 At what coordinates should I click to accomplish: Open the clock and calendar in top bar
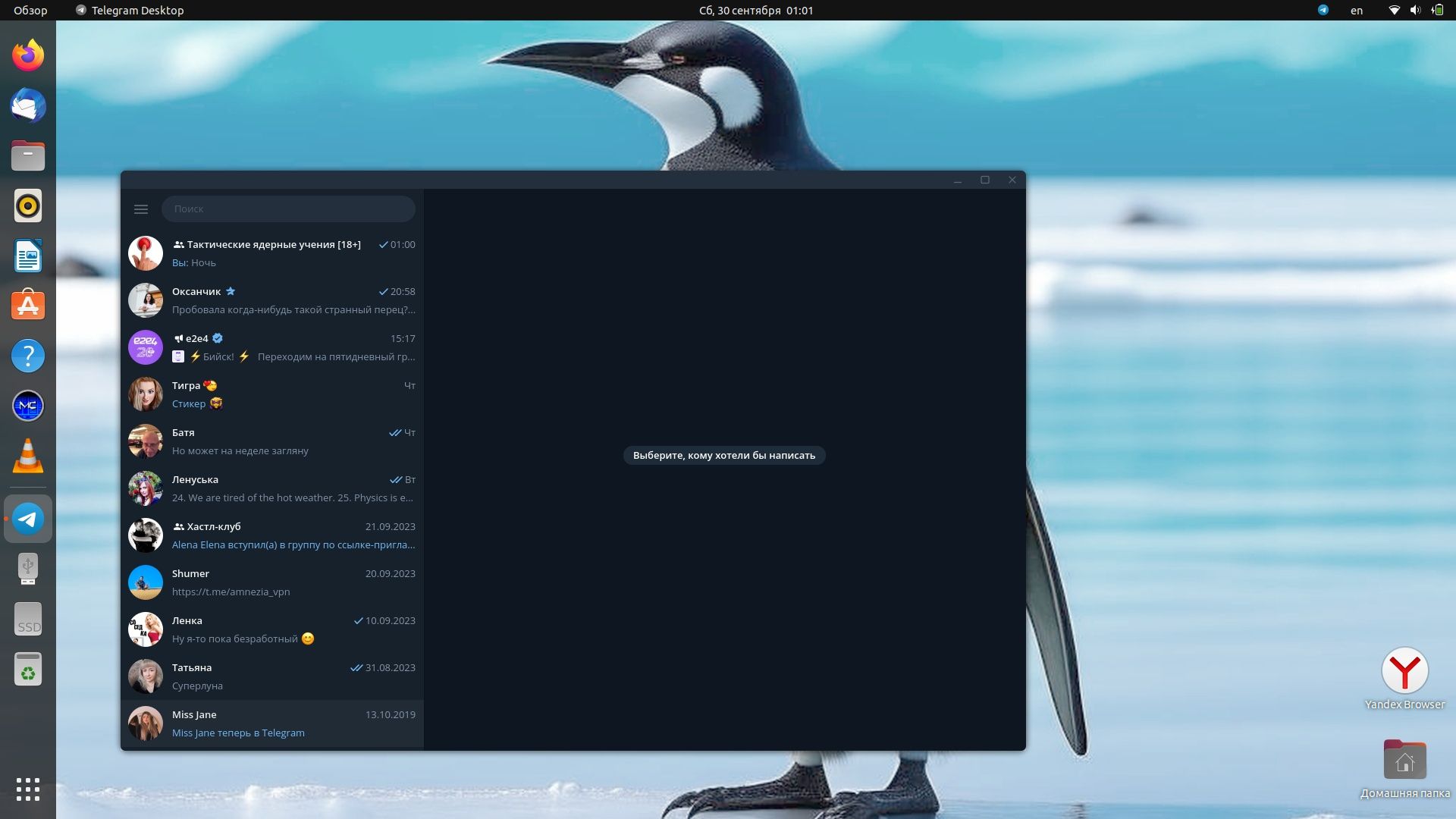click(x=756, y=11)
